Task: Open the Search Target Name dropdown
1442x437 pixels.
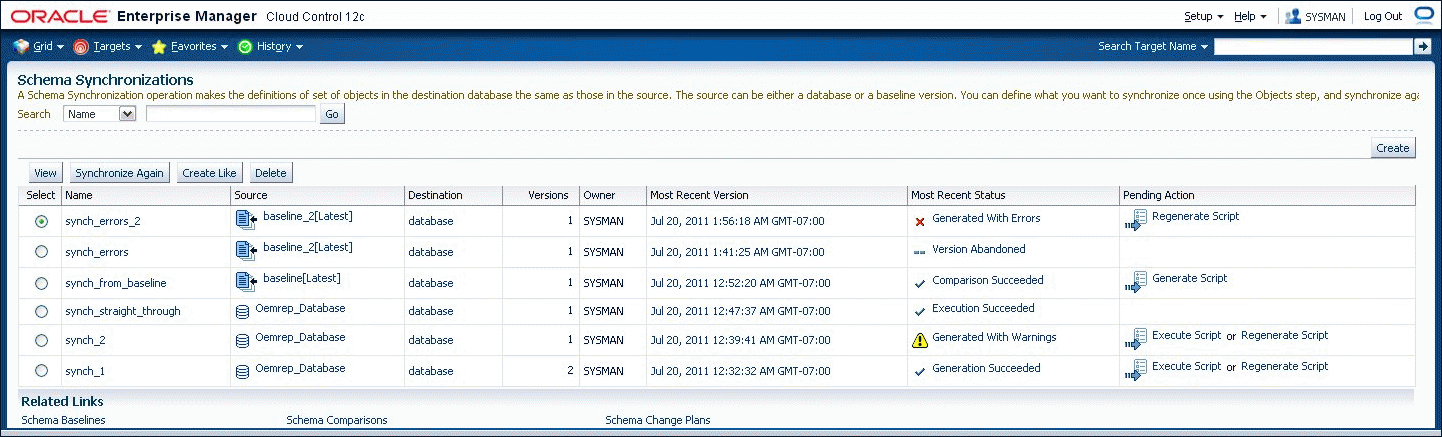Action: pos(1153,46)
